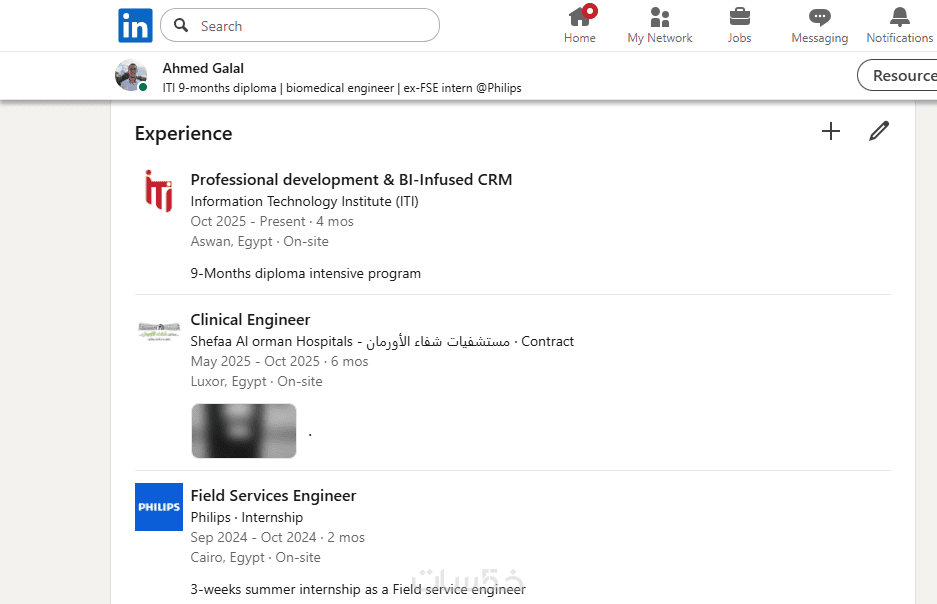Image resolution: width=937 pixels, height=604 pixels.
Task: Click the LinkedIn logo icon
Action: point(135,25)
